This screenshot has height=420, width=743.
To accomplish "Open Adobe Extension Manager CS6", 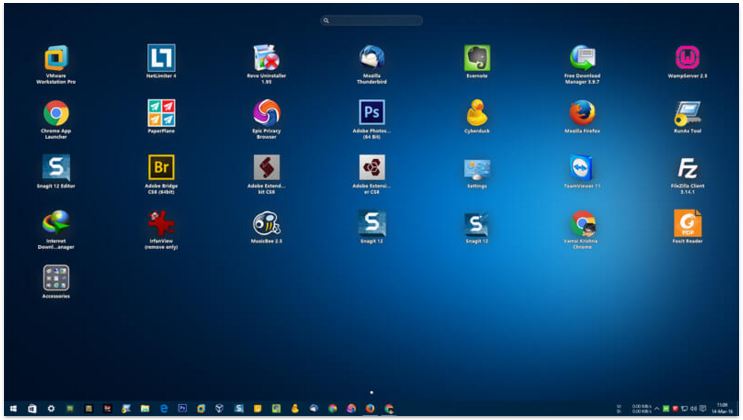I will (x=372, y=167).
